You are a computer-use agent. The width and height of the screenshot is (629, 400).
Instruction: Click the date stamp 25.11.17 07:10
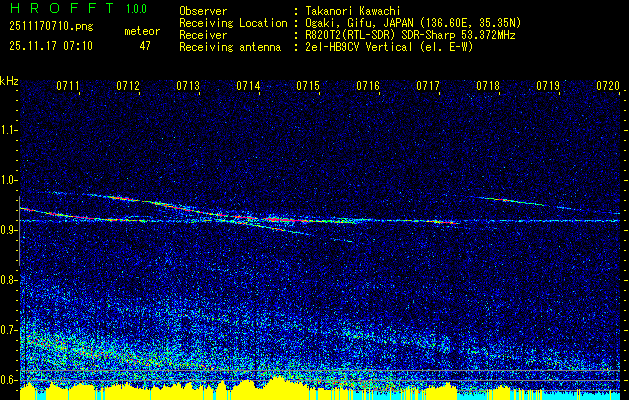51,46
